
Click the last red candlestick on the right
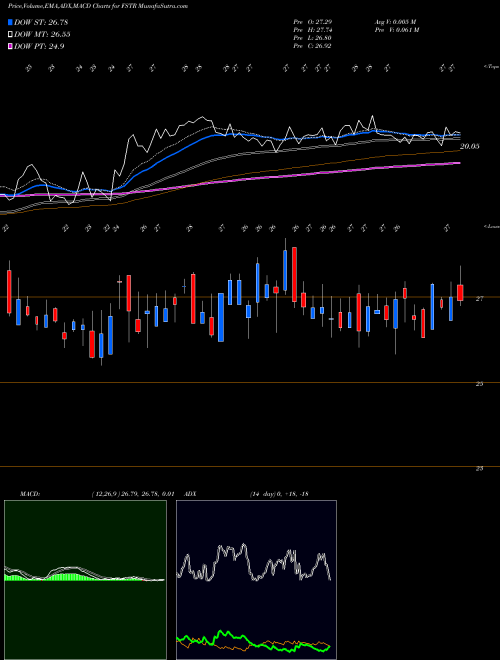[460, 293]
